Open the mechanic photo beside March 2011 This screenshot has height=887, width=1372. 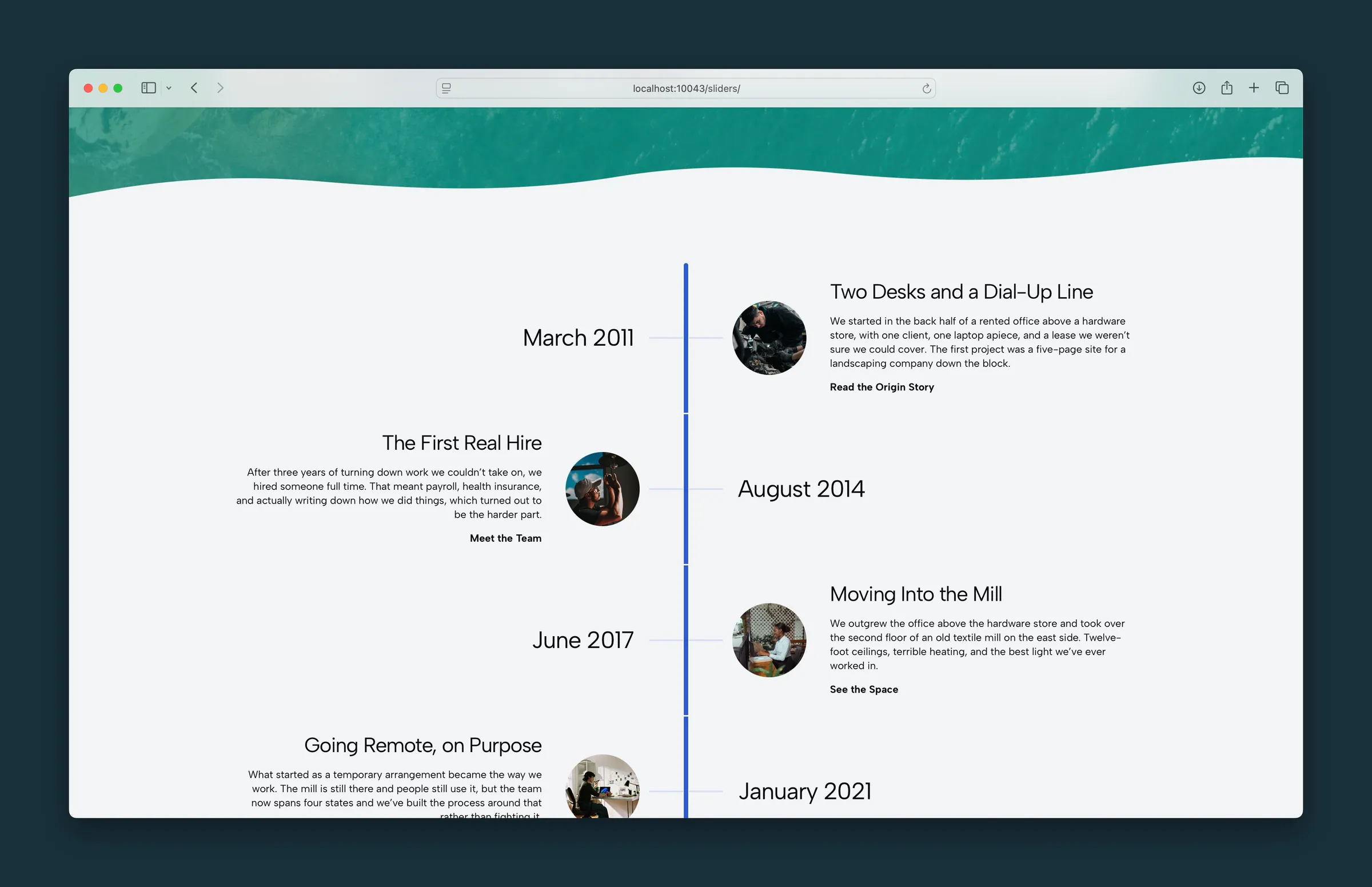point(769,338)
